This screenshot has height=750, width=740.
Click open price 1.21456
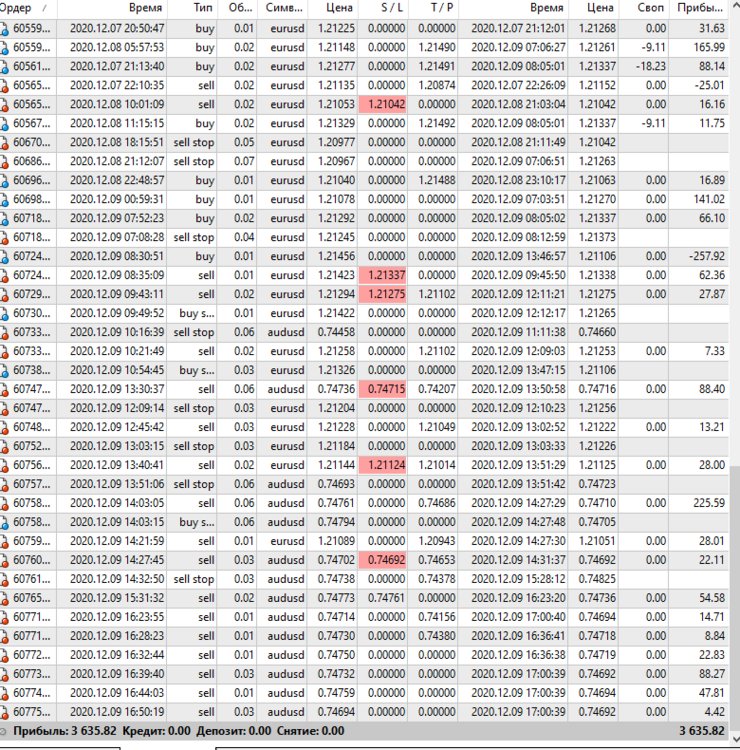click(x=336, y=256)
